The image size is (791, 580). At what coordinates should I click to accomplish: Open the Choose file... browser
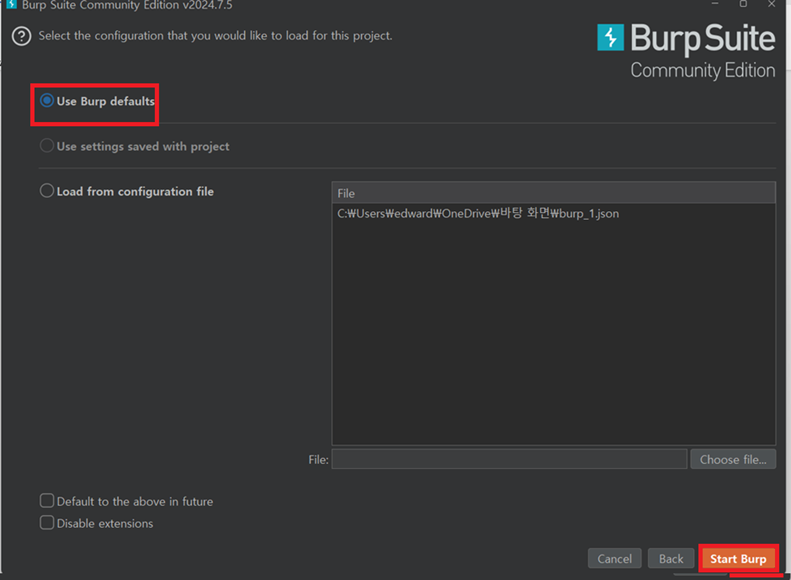click(x=732, y=459)
